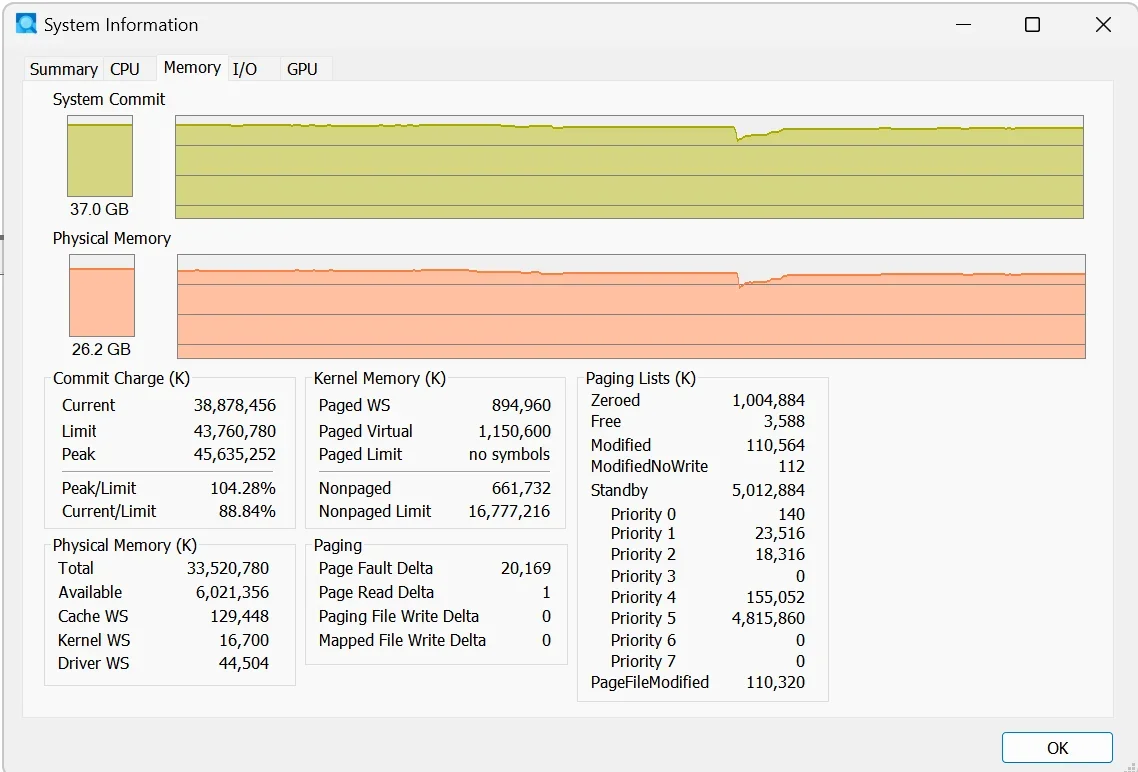Switch to the GPU tab
Image resolution: width=1138 pixels, height=772 pixels.
[302, 69]
